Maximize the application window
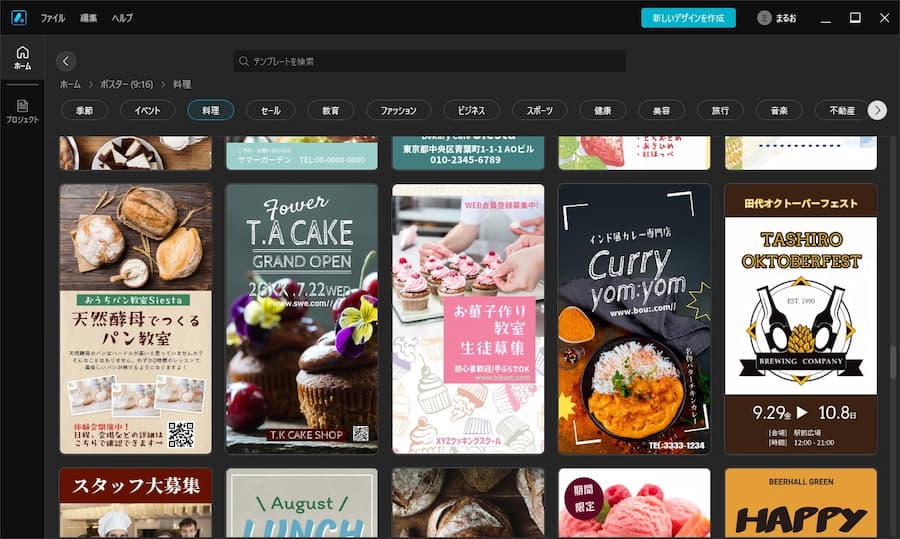900x539 pixels. [x=855, y=18]
